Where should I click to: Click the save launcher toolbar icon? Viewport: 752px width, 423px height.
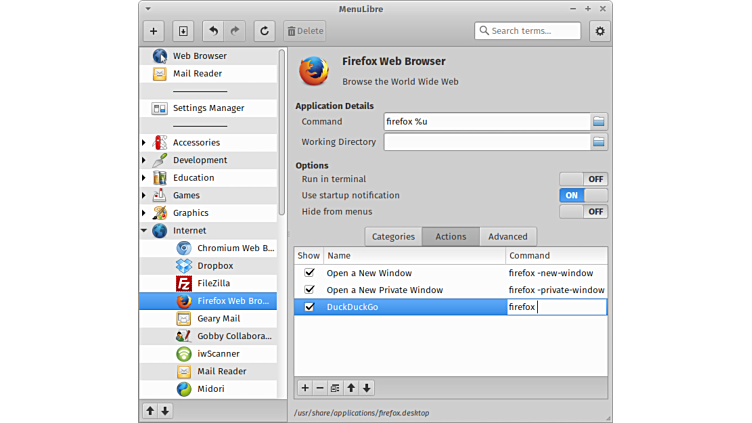click(183, 31)
